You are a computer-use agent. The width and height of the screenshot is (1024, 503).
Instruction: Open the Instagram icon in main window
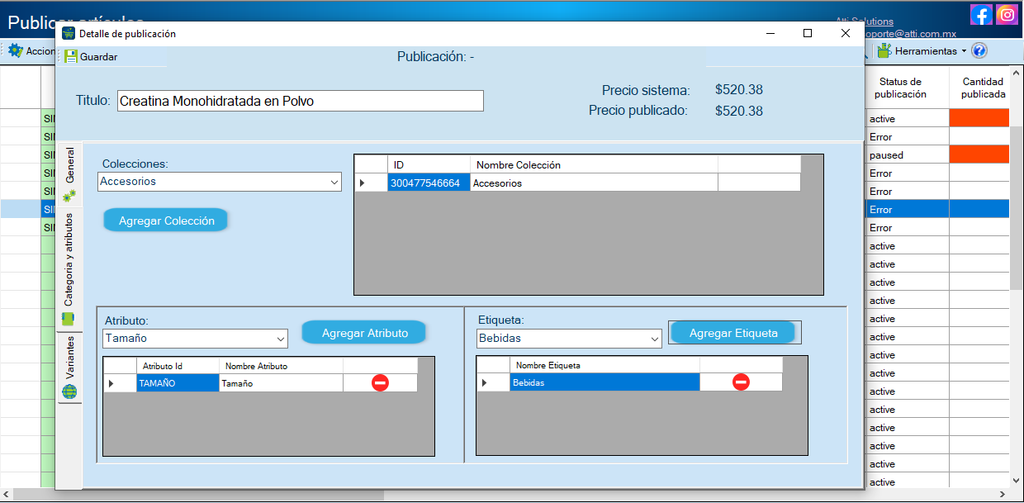pyautogui.click(x=1007, y=14)
